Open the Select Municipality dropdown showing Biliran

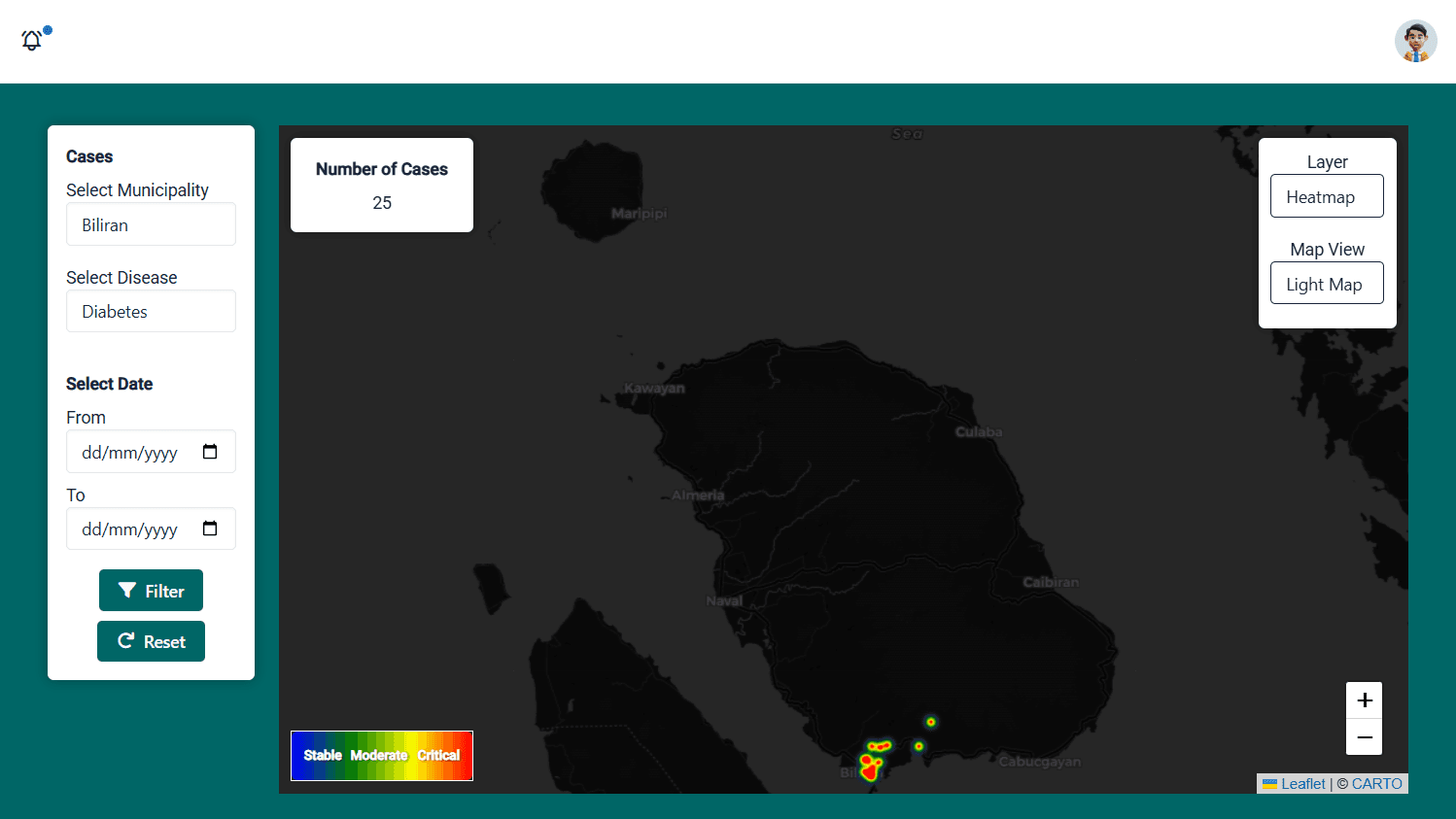point(151,224)
